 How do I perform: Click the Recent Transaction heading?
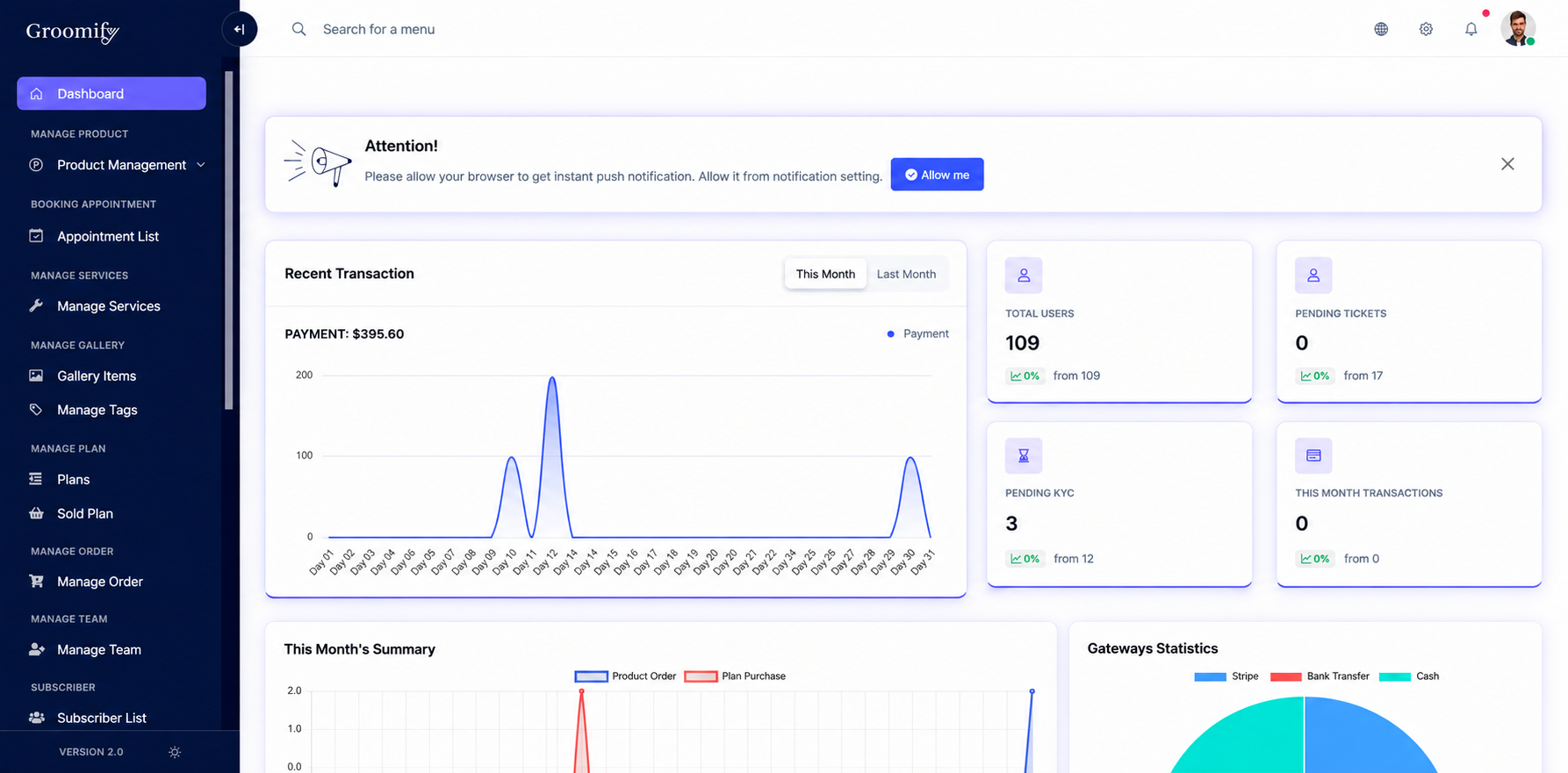pyautogui.click(x=349, y=274)
